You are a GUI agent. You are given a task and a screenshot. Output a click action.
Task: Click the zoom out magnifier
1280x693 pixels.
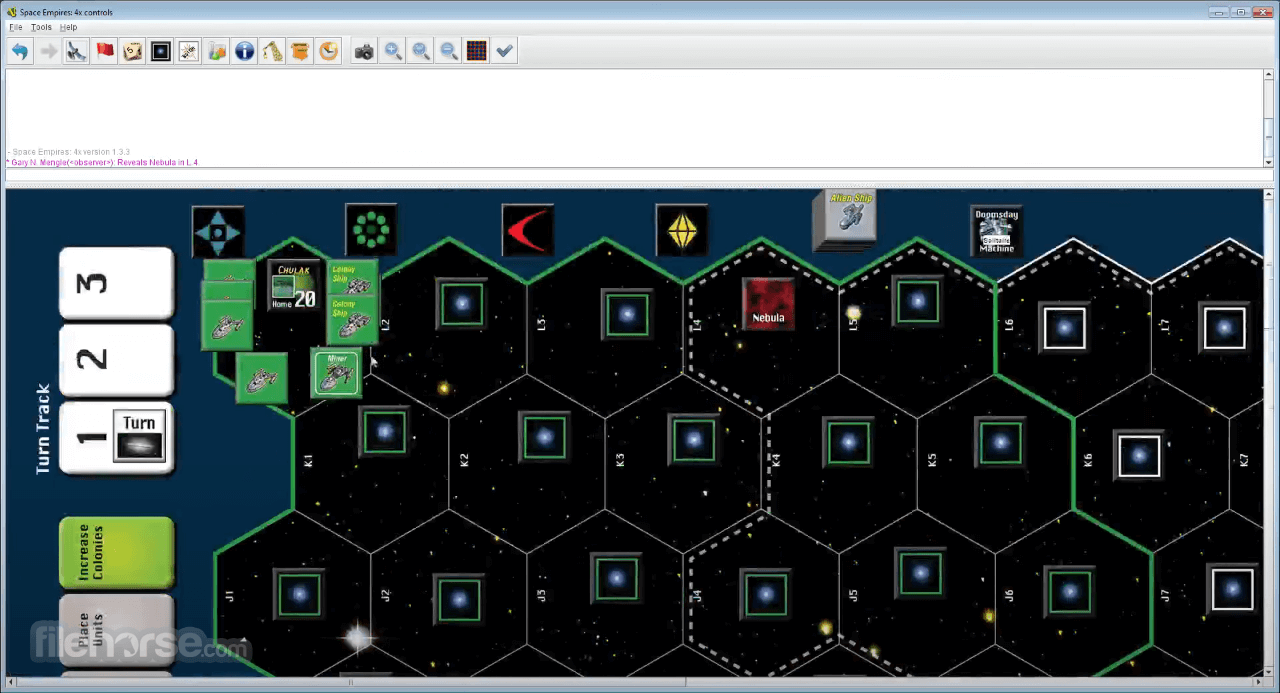[449, 51]
